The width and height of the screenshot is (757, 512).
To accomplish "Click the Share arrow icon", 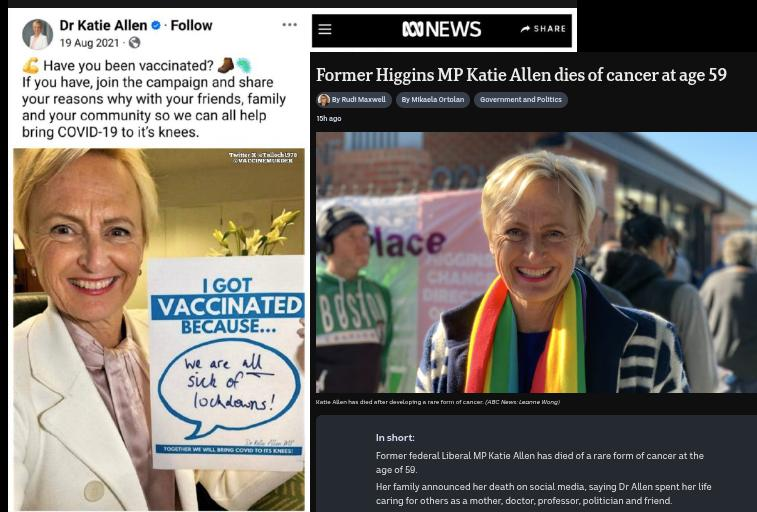I will [x=525, y=29].
